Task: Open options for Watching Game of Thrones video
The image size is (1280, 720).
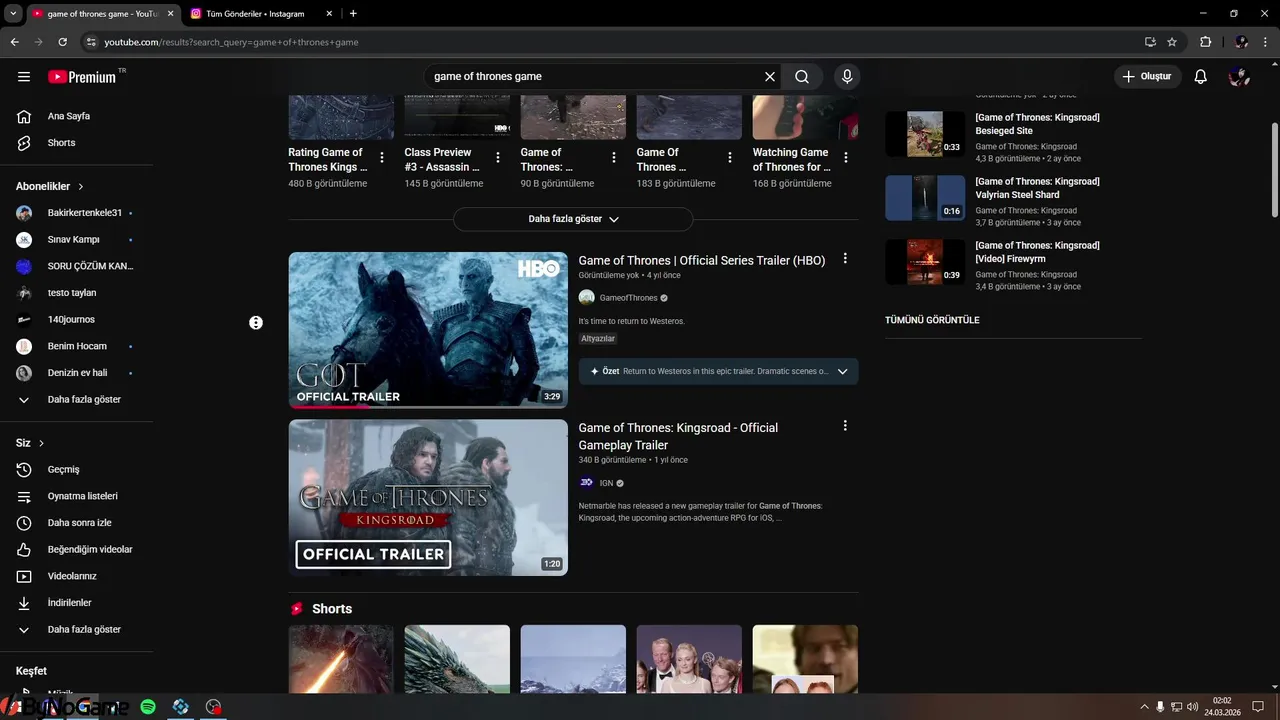Action: pos(846,158)
